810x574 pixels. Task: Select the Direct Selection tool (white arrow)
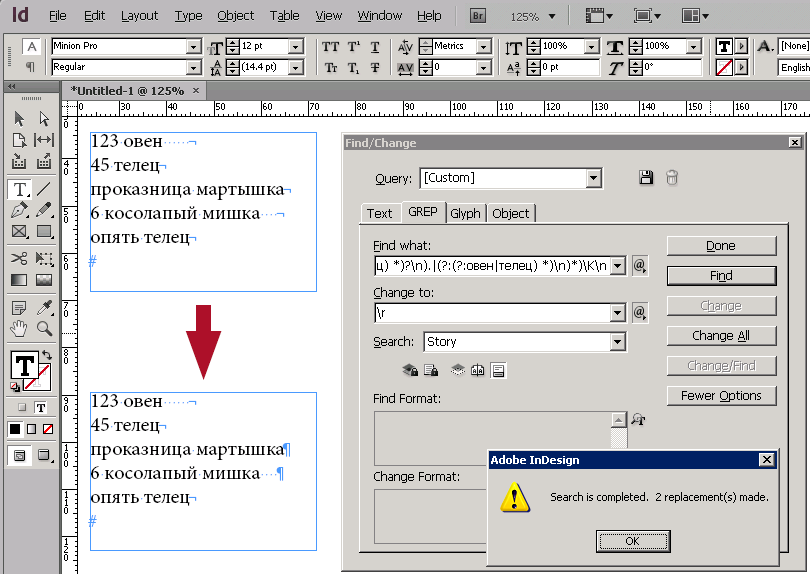coord(44,119)
